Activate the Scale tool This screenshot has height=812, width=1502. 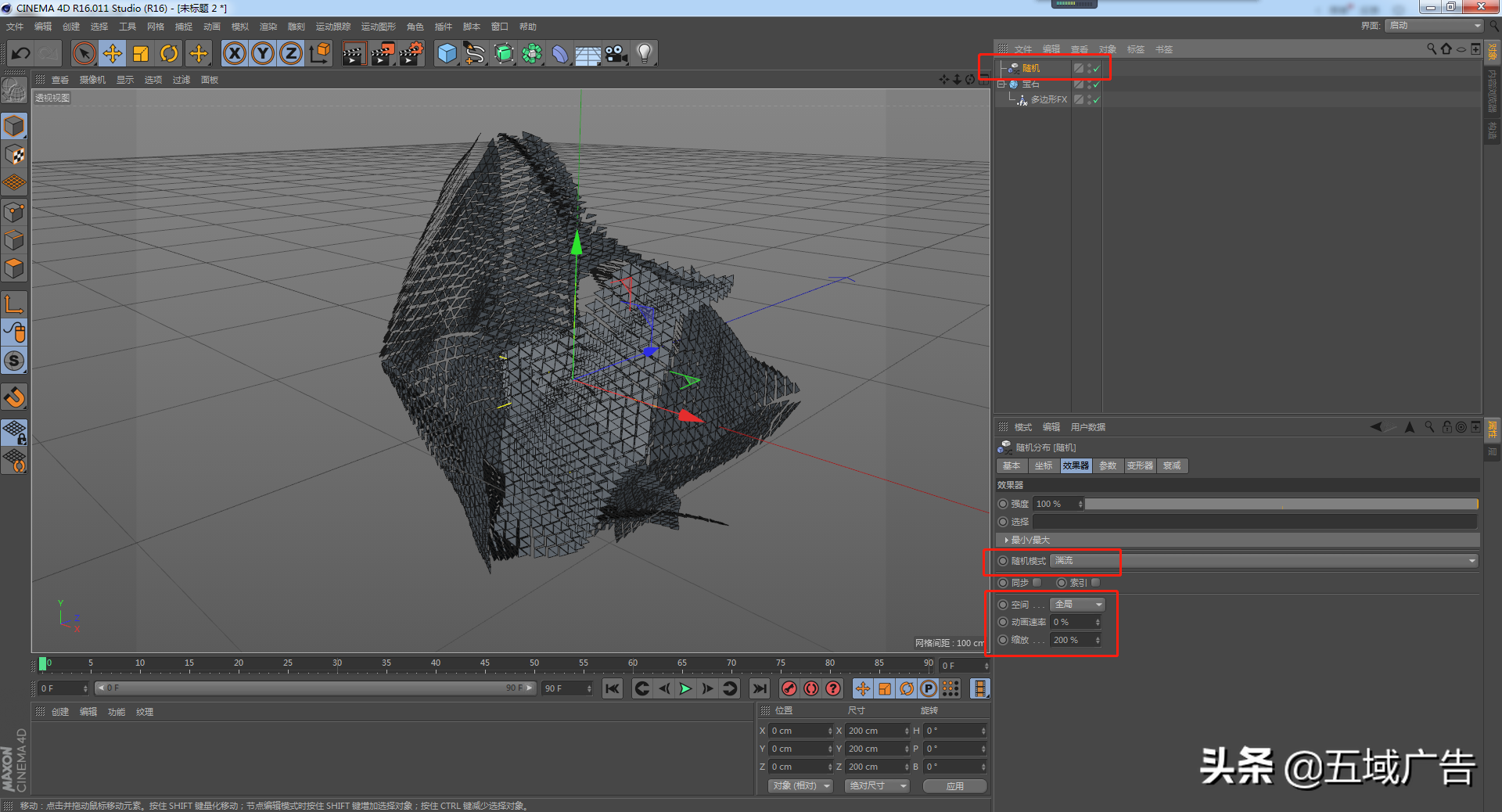[x=141, y=53]
